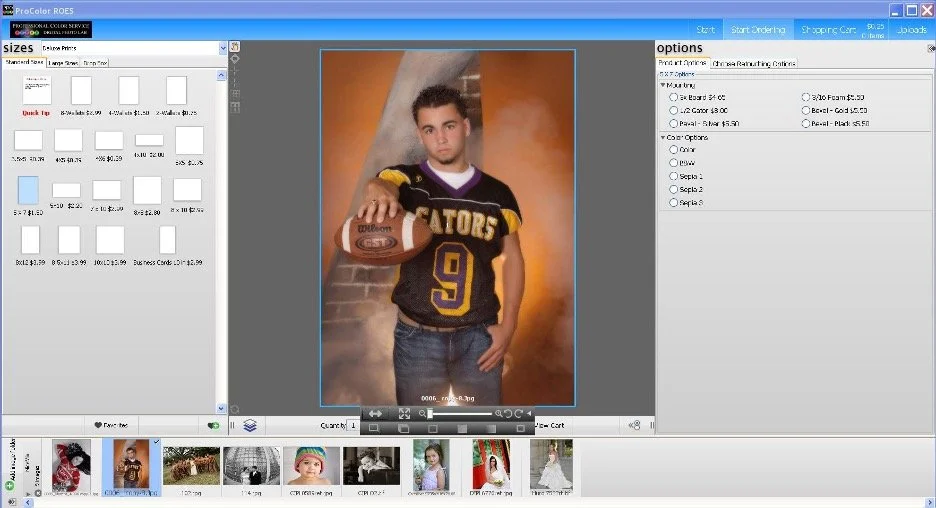Screen dimensions: 936x508
Task: Select the 8x8 $2.80 print size
Action: [x=147, y=190]
